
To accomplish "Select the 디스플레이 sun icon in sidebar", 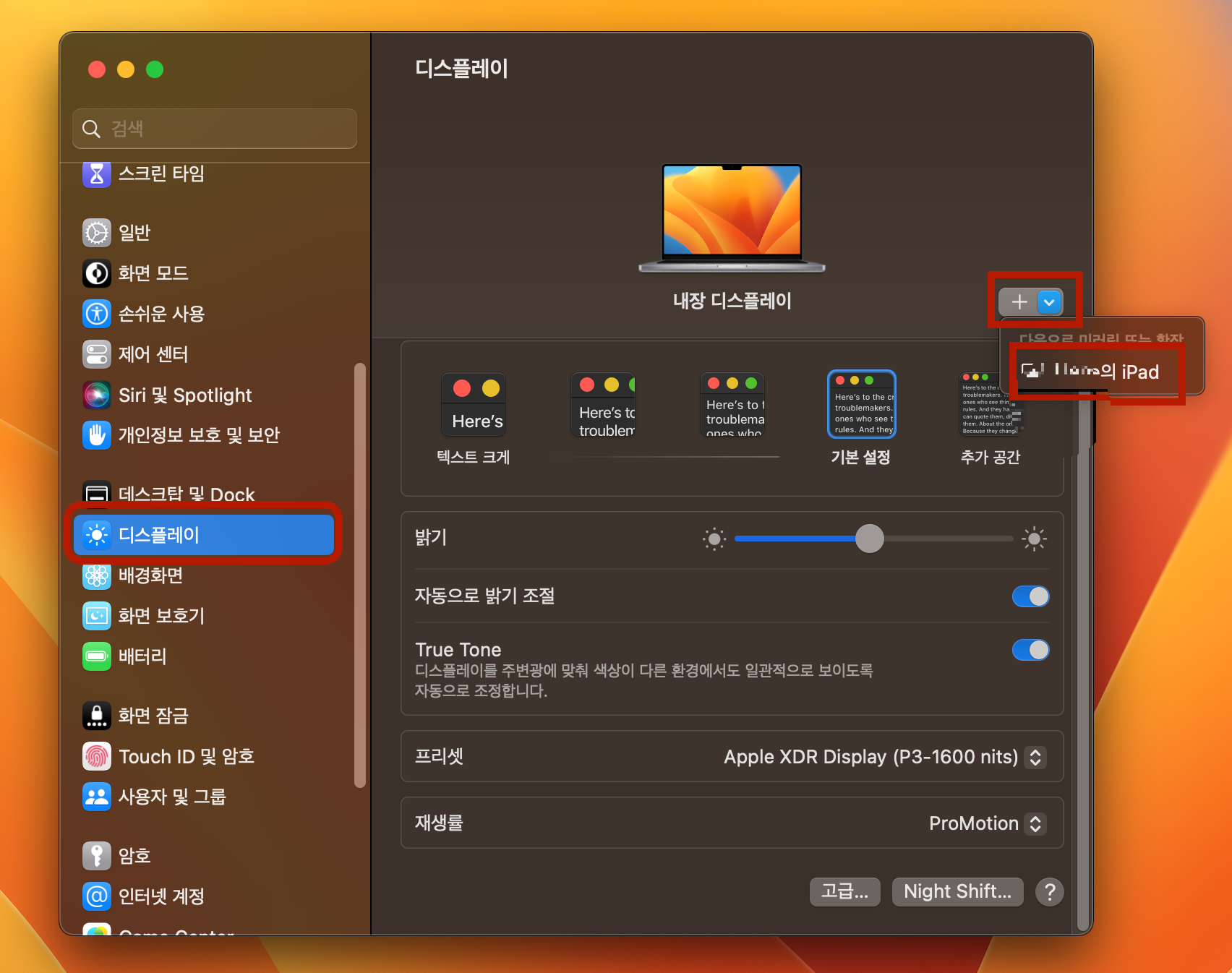I will (97, 535).
